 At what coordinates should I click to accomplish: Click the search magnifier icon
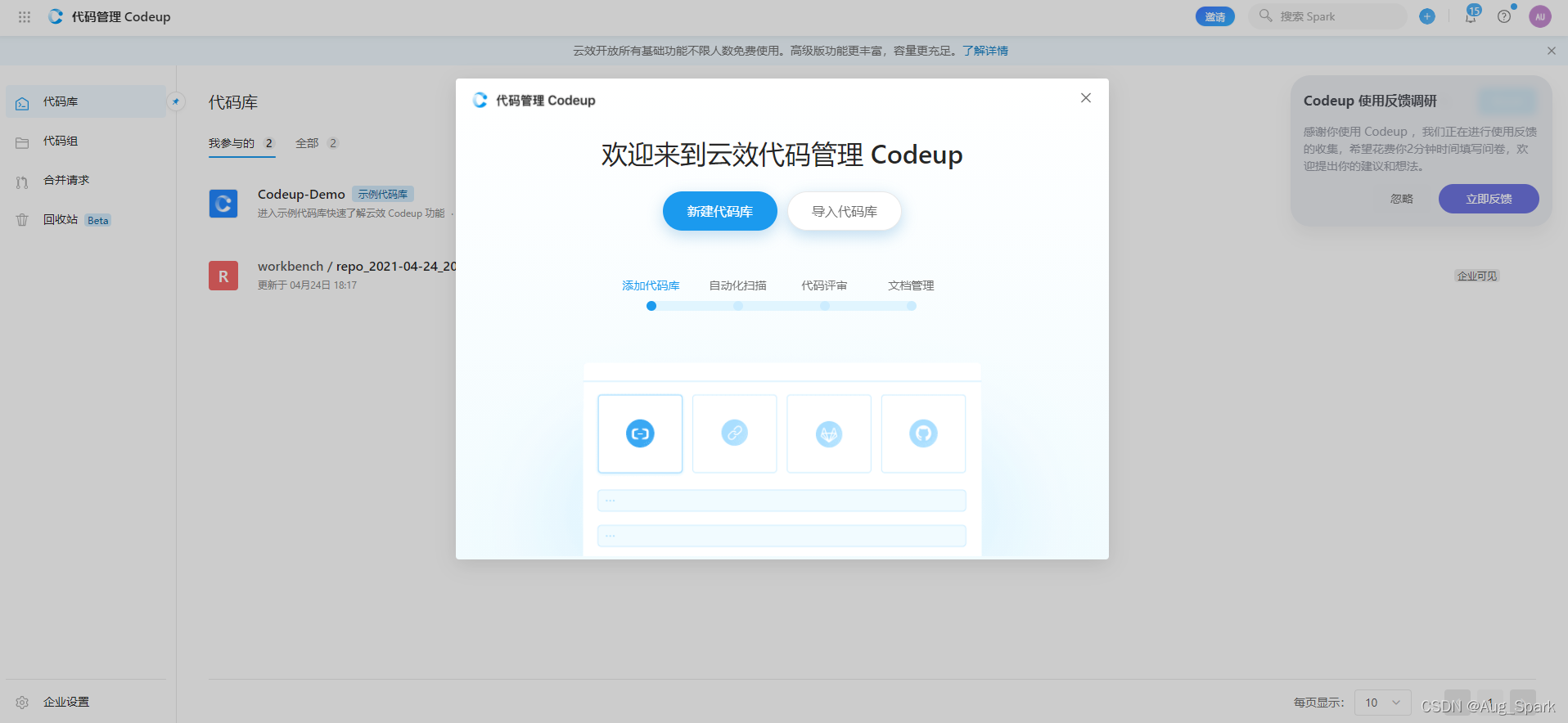(1265, 16)
